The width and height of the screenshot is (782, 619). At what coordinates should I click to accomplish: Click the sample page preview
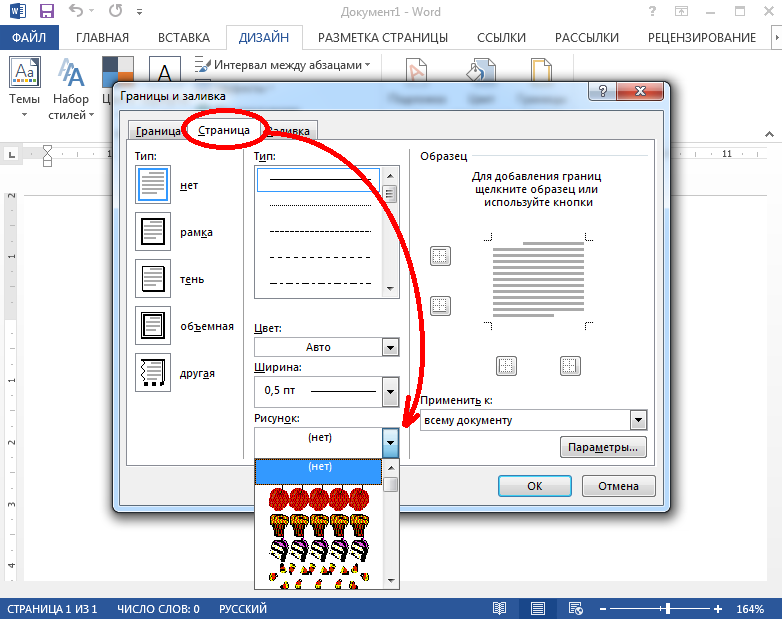[538, 280]
